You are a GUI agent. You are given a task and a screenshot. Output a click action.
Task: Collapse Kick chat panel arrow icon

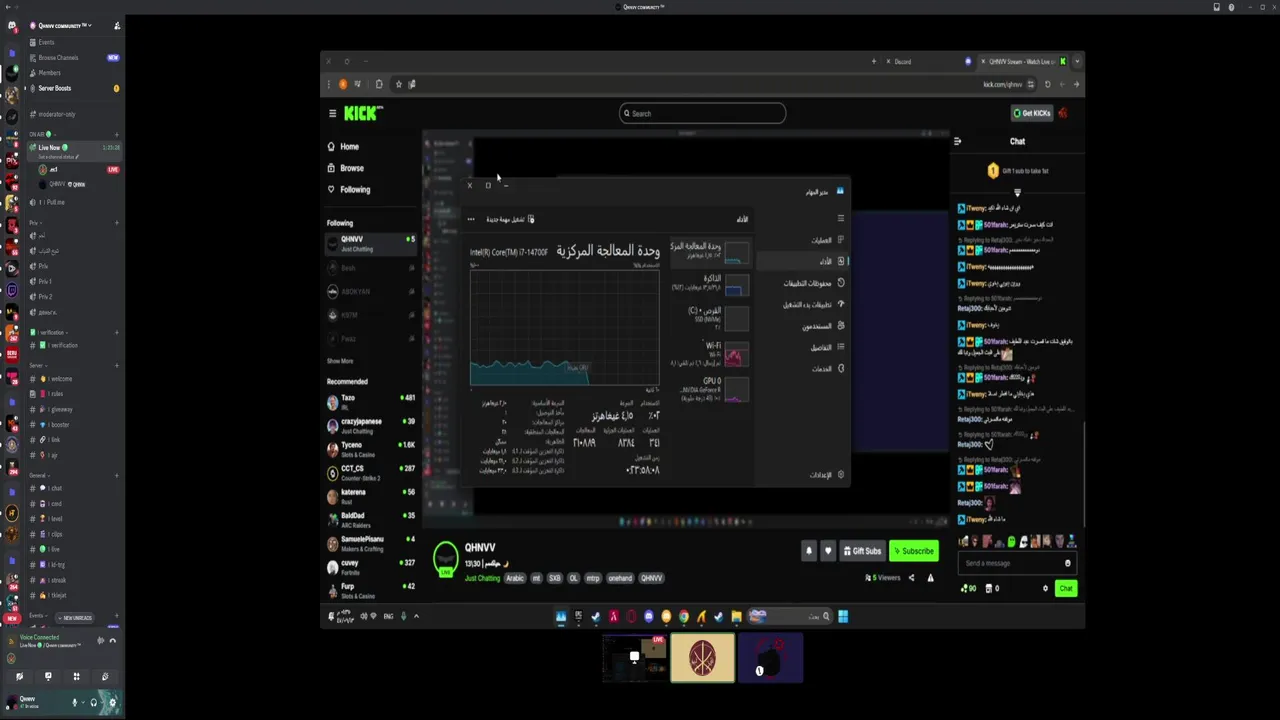click(958, 141)
